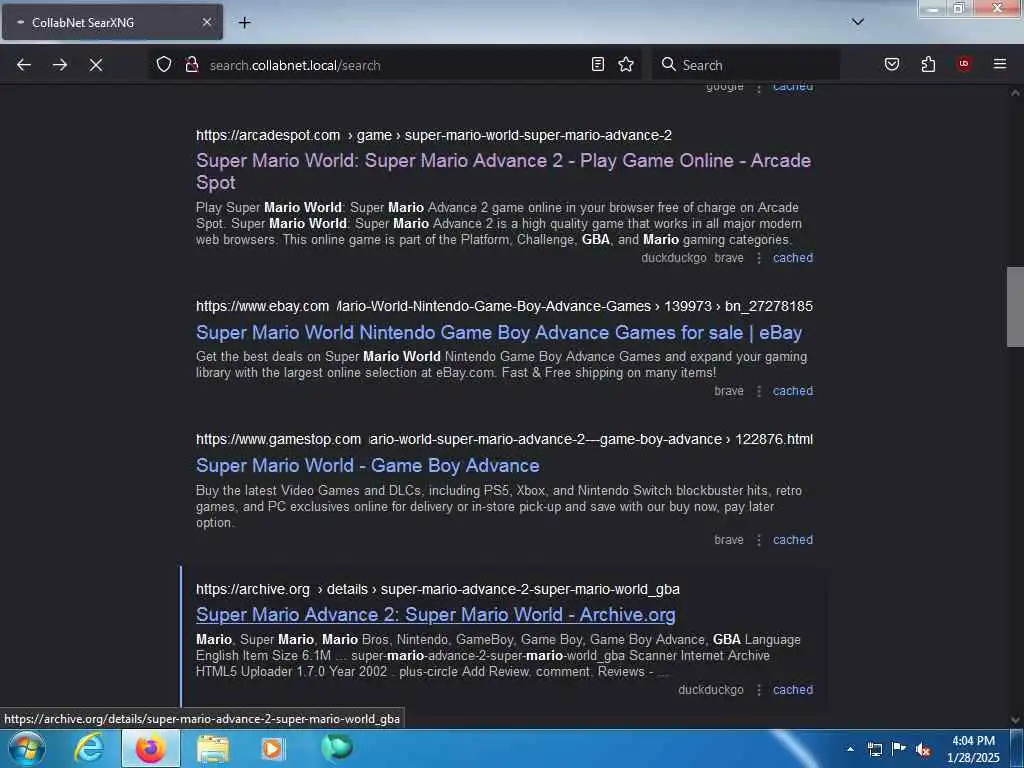1024x768 pixels.
Task: Open cached link for Archive.org result
Action: pos(793,690)
